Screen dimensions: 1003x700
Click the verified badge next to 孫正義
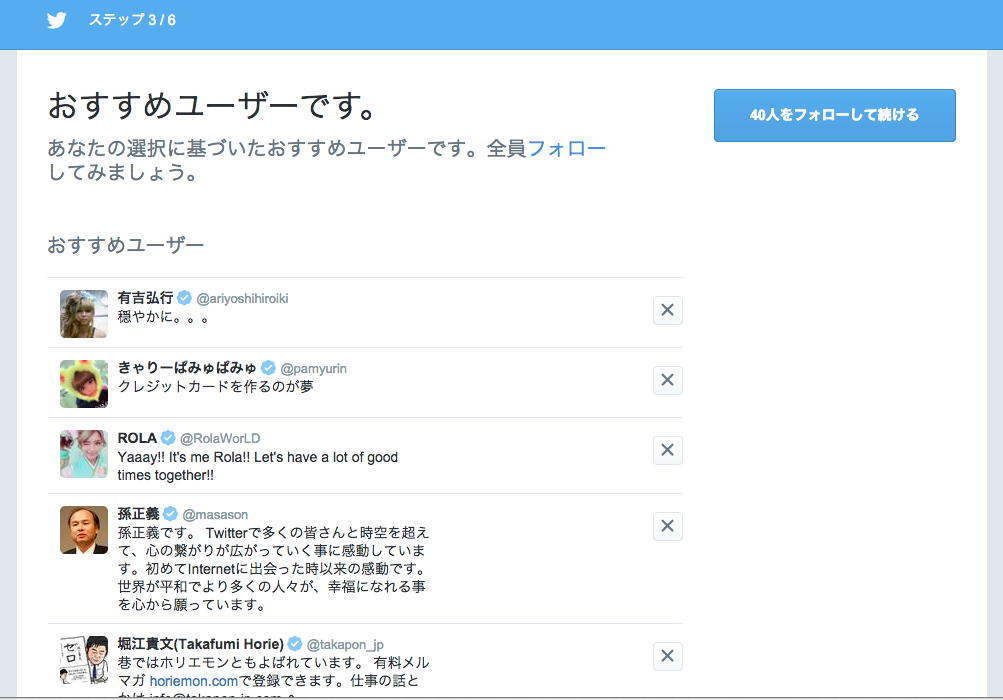pos(170,513)
